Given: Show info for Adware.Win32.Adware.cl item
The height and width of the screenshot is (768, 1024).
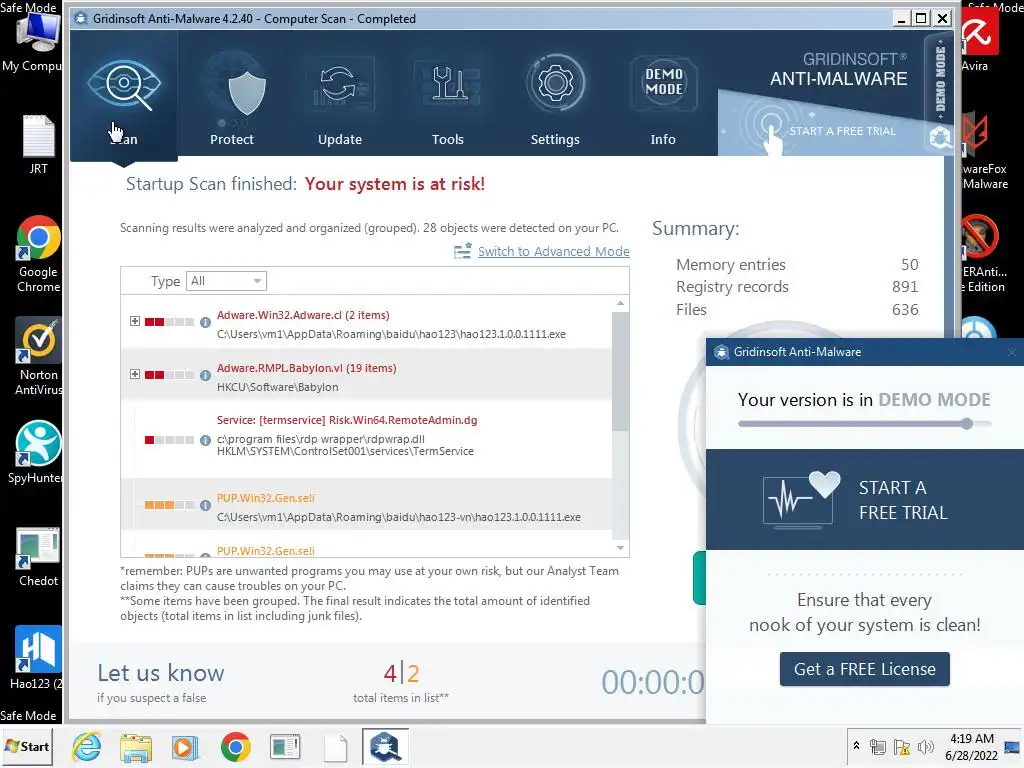Looking at the screenshot, I should 205,322.
